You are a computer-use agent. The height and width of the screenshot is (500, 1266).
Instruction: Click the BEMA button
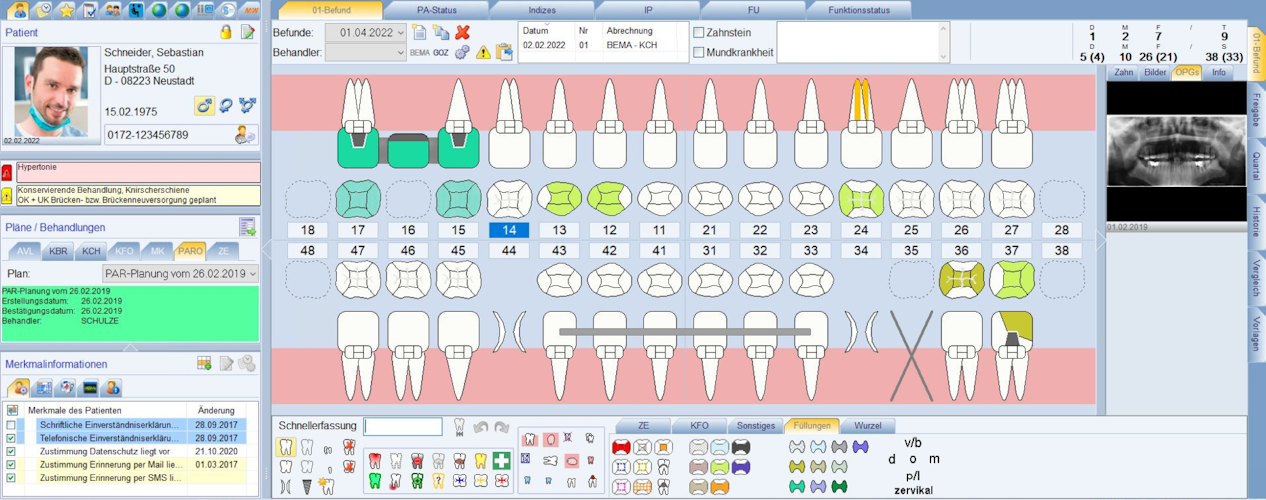coord(419,53)
